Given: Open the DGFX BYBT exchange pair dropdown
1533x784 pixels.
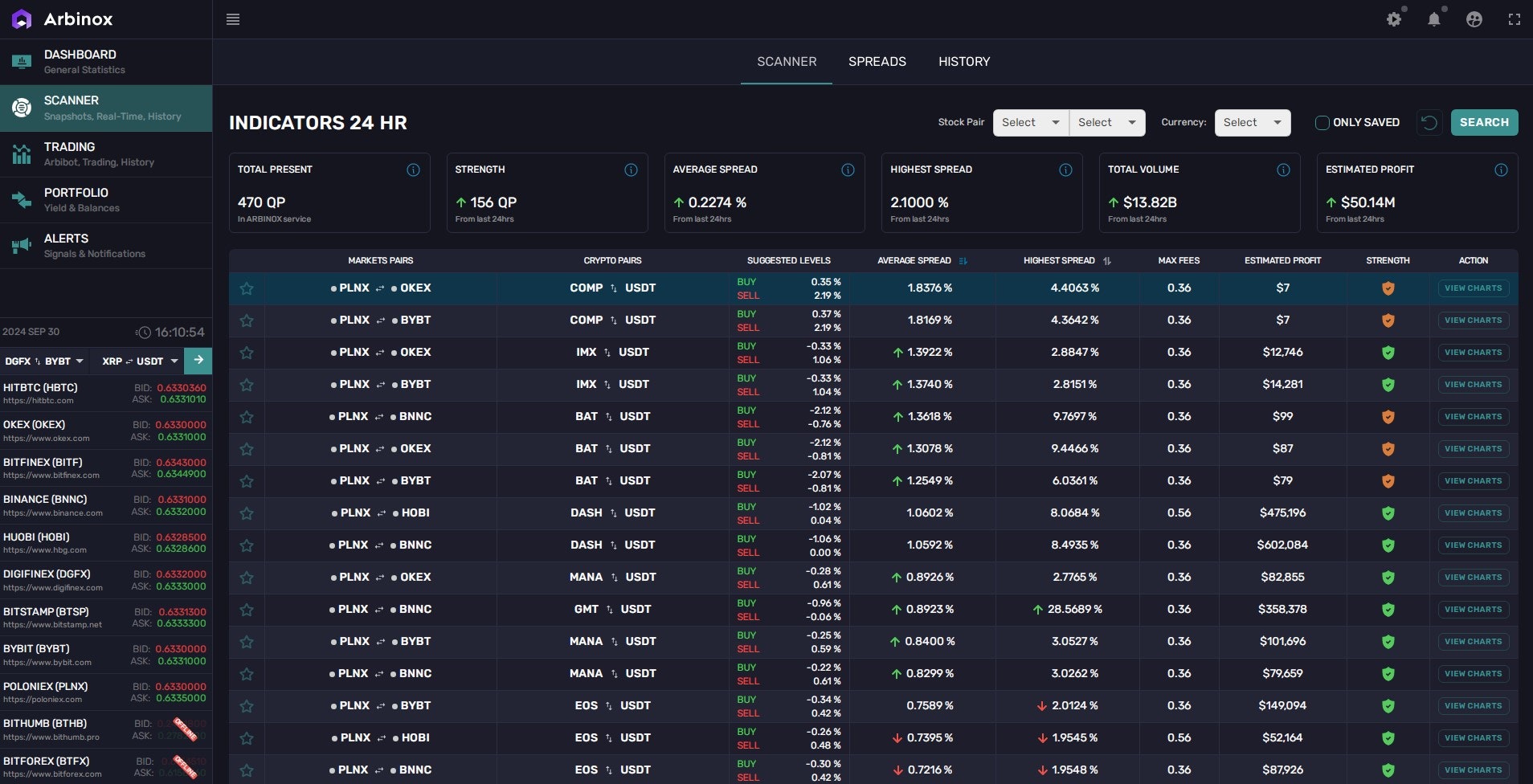Looking at the screenshot, I should pos(44,361).
